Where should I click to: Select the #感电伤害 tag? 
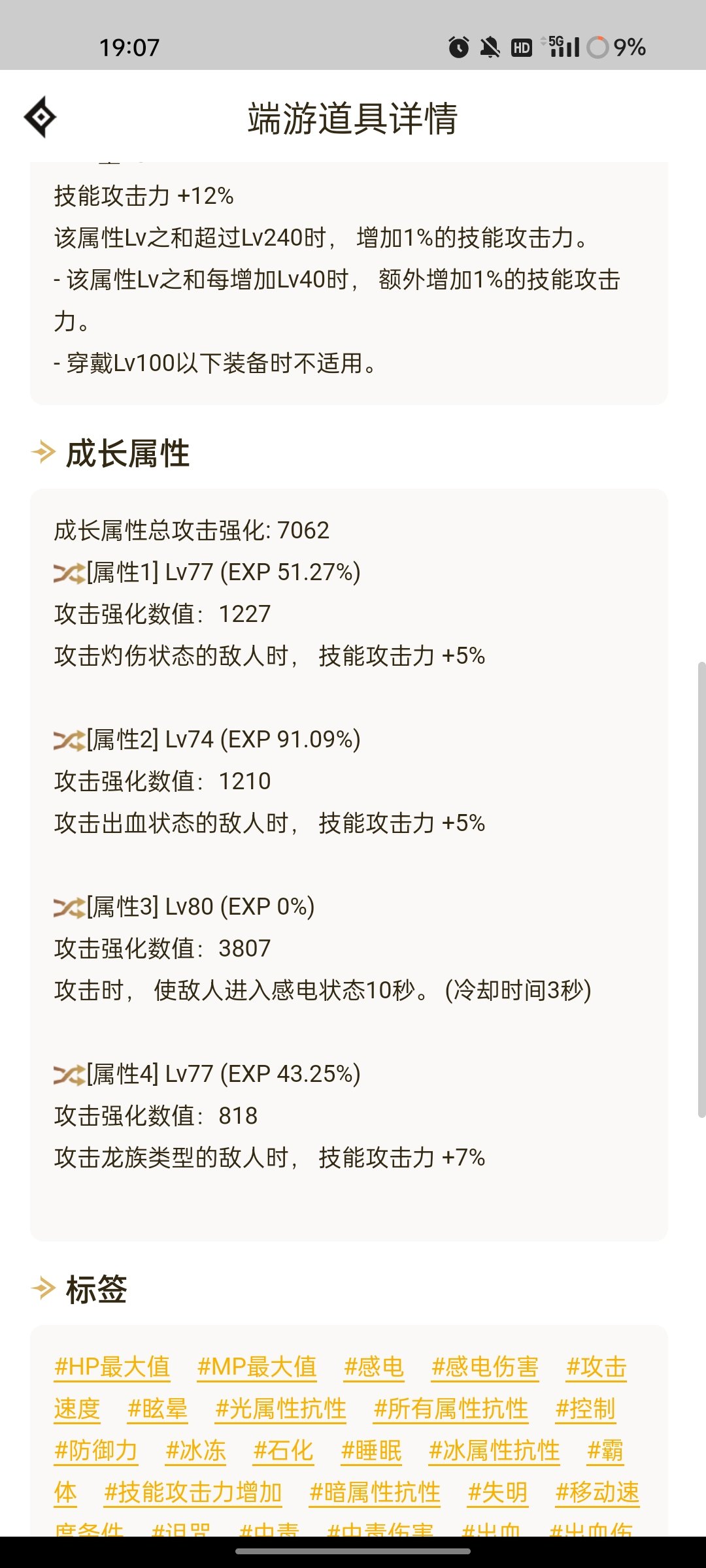coord(485,1367)
